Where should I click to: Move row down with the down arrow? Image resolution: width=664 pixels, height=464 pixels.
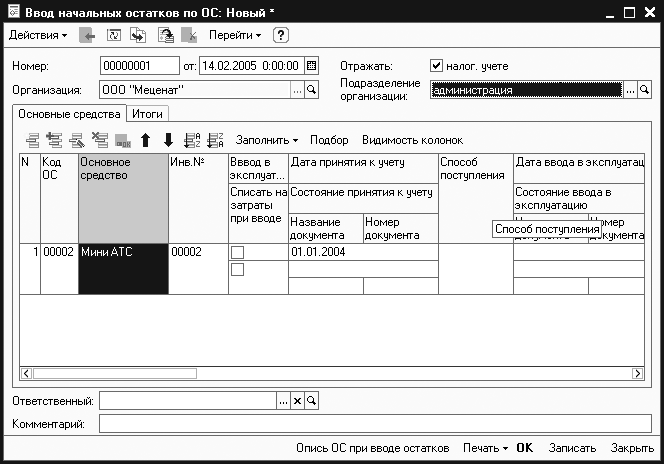click(169, 140)
